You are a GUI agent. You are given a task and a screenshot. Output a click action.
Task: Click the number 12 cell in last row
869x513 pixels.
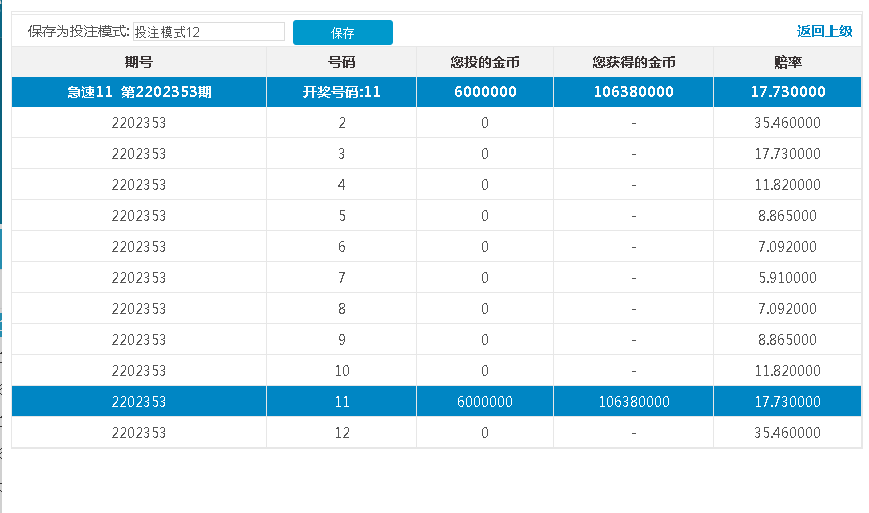tap(342, 433)
